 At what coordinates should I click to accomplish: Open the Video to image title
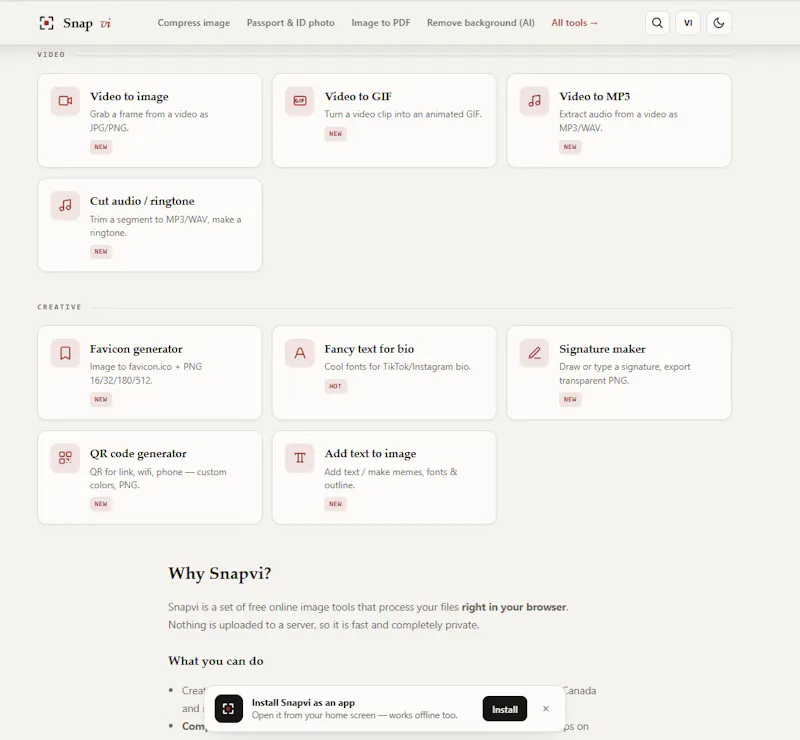pos(129,96)
